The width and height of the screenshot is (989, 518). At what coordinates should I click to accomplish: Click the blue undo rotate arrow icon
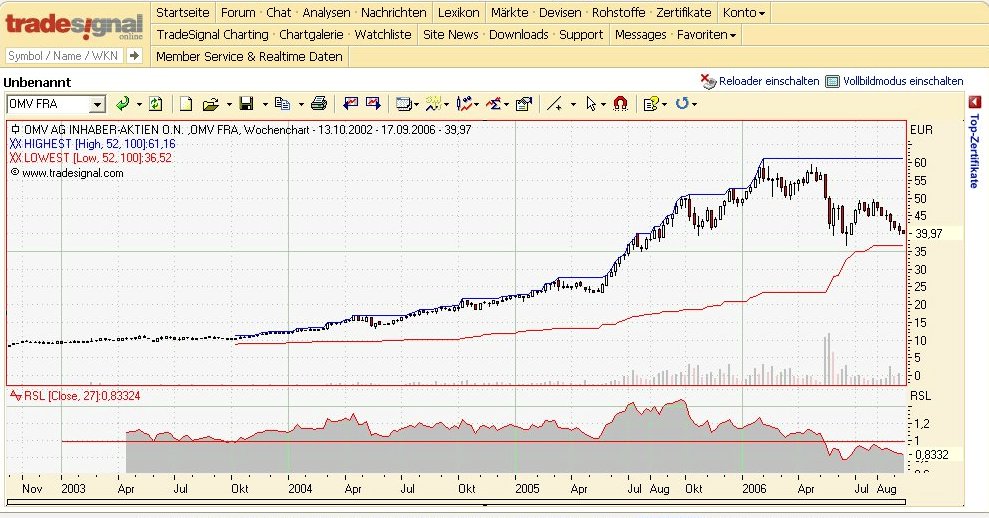pyautogui.click(x=682, y=103)
